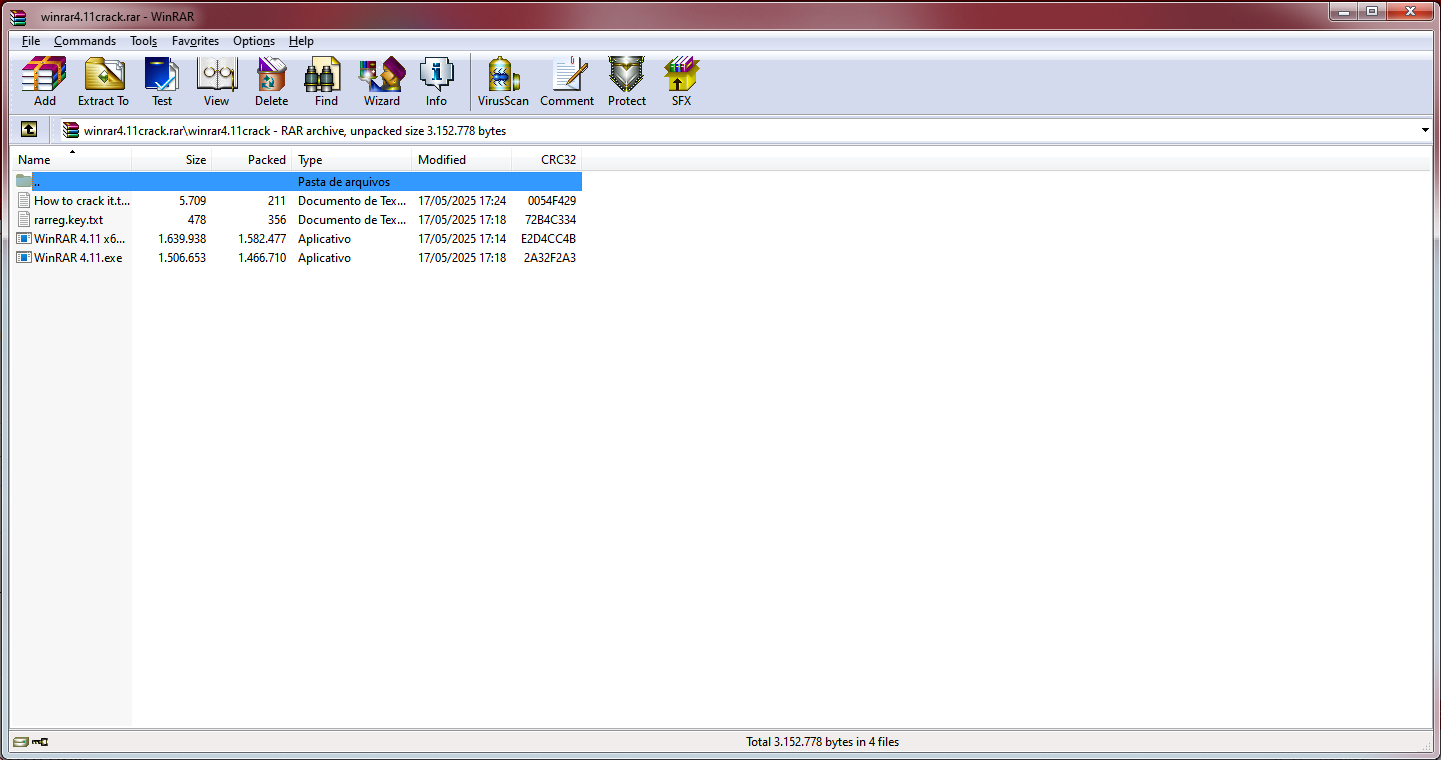The height and width of the screenshot is (760, 1441).
Task: Close the WinRAR window
Action: (1410, 11)
